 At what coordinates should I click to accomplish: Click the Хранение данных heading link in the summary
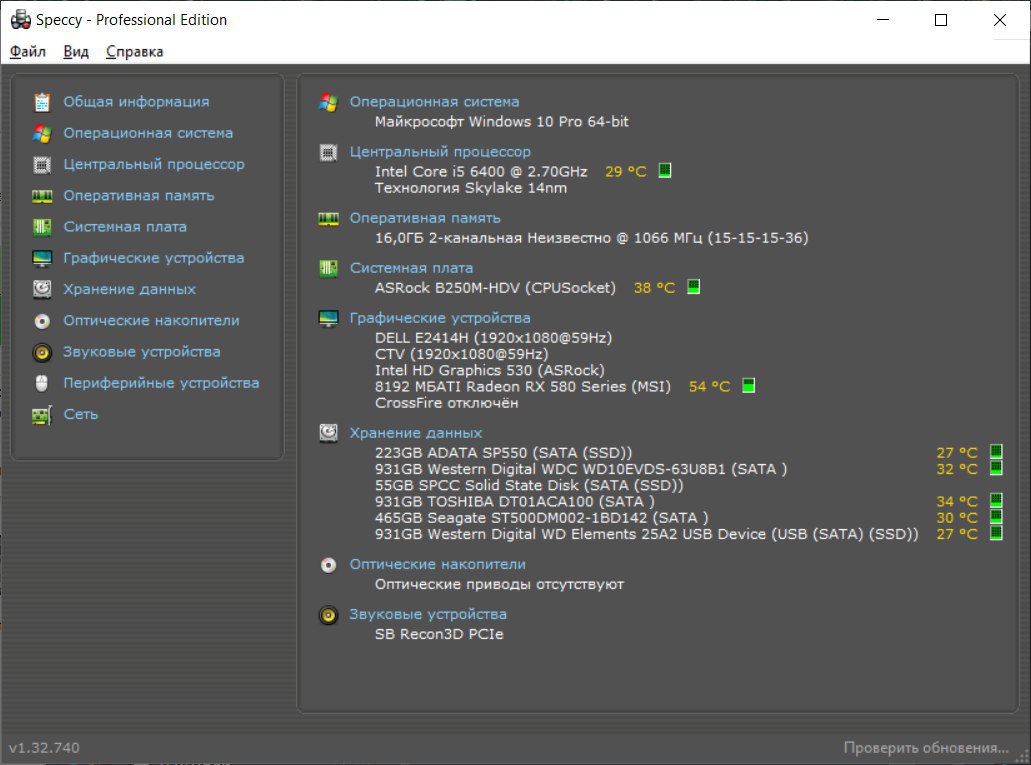click(416, 433)
